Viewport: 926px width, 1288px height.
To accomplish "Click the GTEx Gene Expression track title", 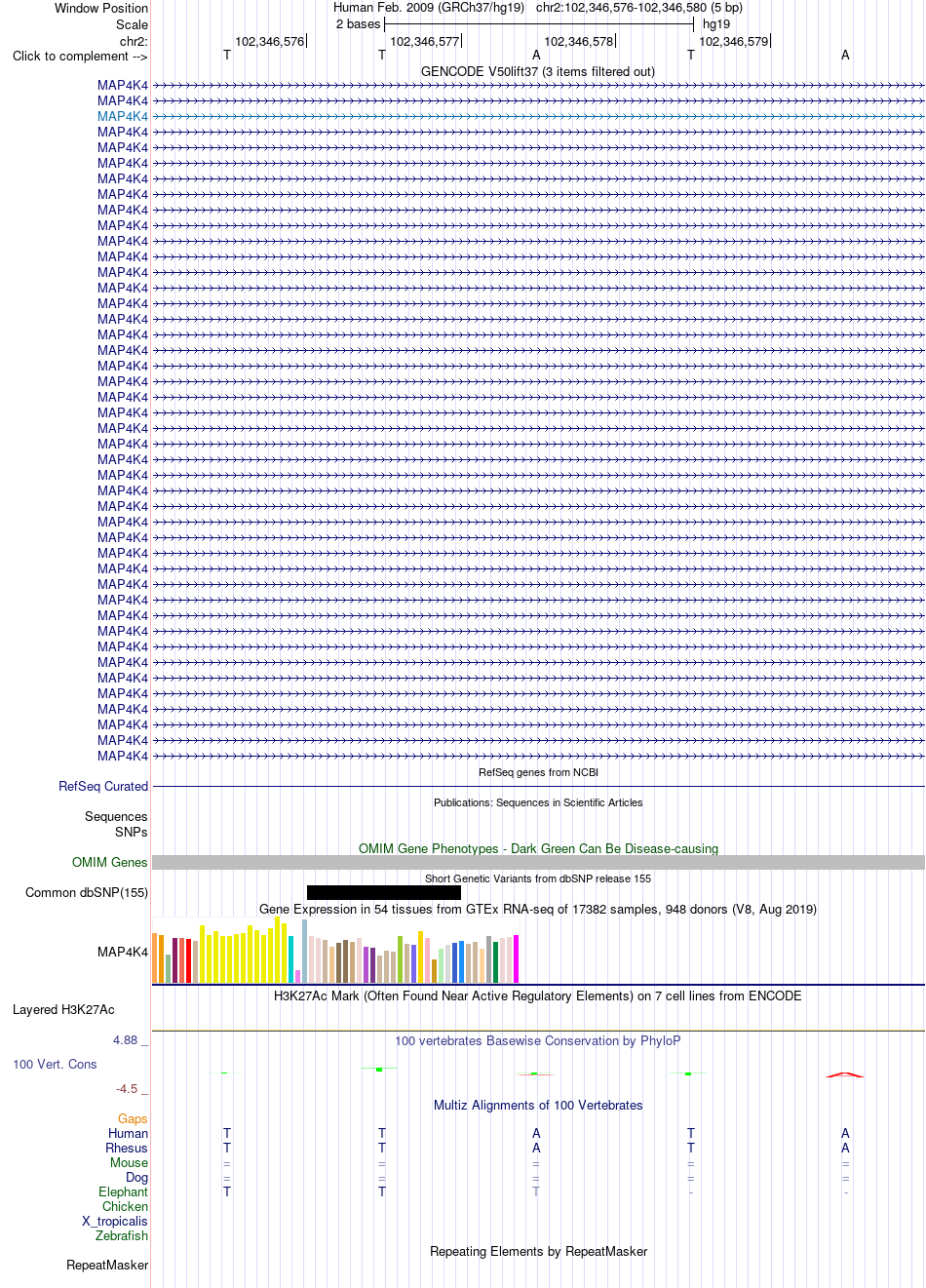I will click(538, 909).
